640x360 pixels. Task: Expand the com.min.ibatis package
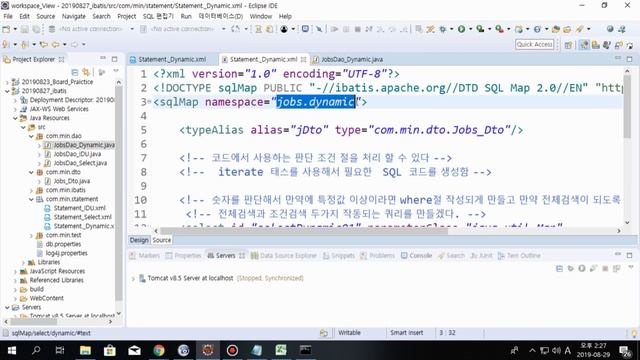[x=31, y=190]
